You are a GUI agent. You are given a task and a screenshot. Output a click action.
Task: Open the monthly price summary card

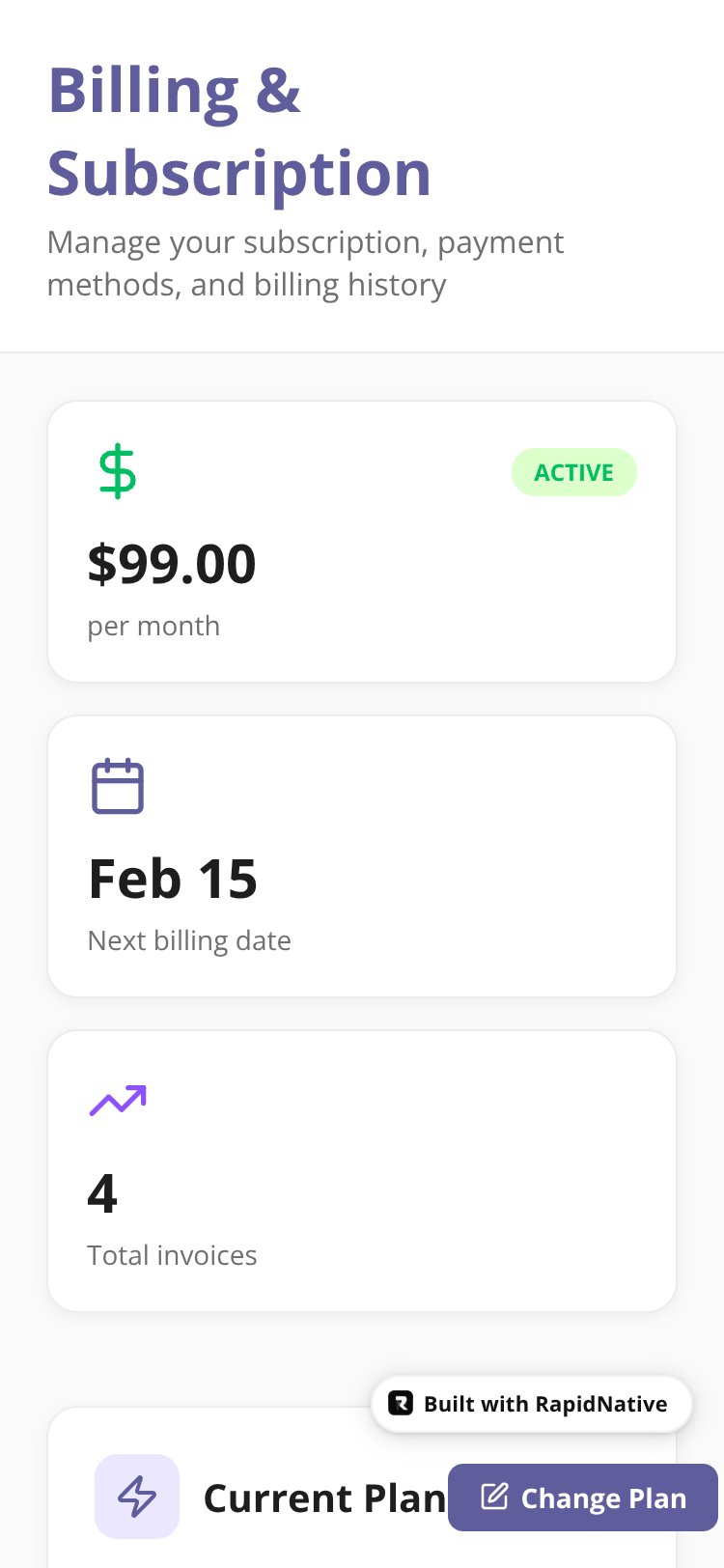[x=362, y=542]
